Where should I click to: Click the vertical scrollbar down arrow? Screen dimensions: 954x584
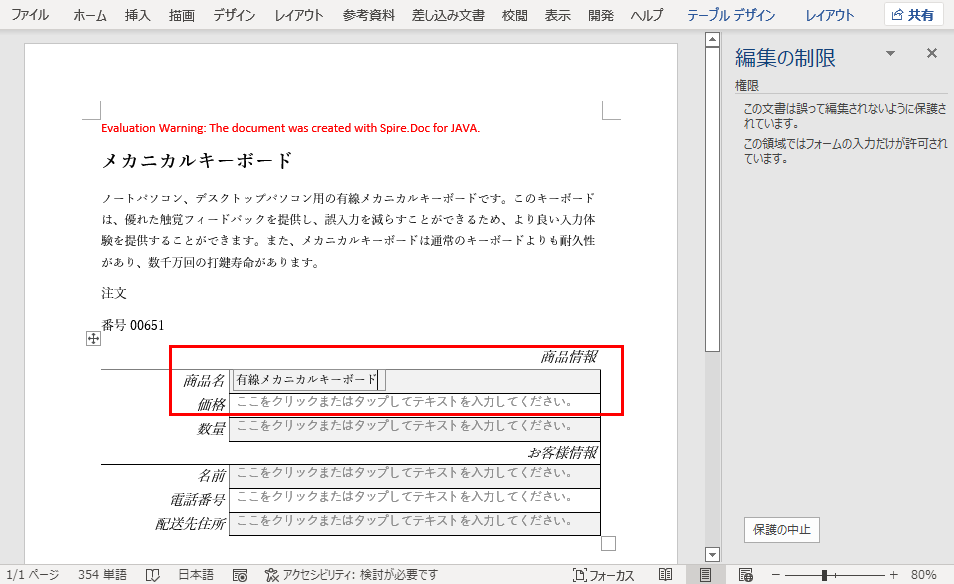coord(712,553)
